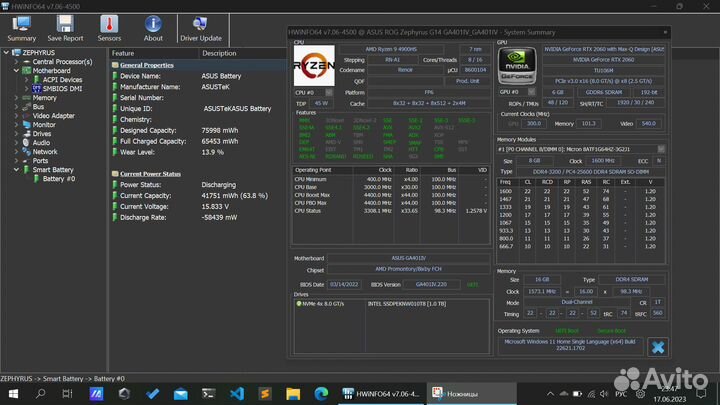Expand the ACPI Devices tree node
This screenshot has width=720, height=405.
click(x=27, y=79)
